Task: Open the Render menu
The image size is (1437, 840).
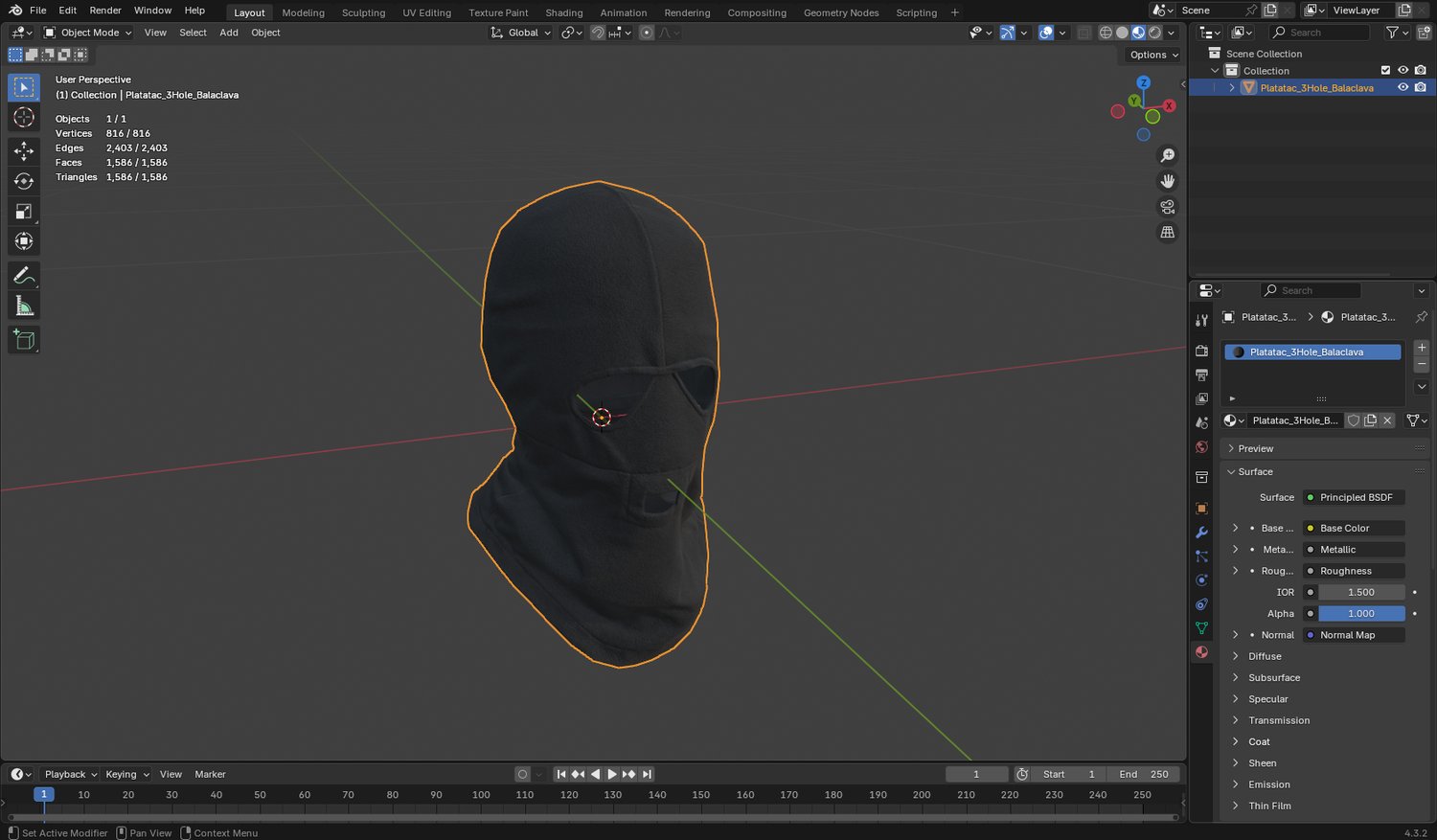Action: (105, 11)
